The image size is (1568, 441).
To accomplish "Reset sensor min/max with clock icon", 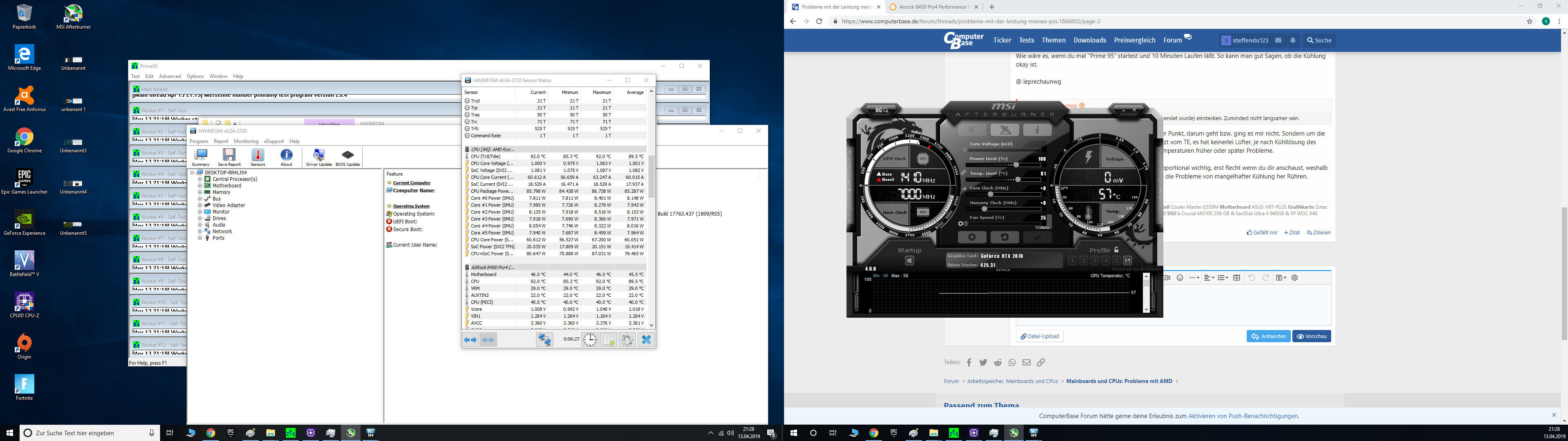I will (590, 340).
